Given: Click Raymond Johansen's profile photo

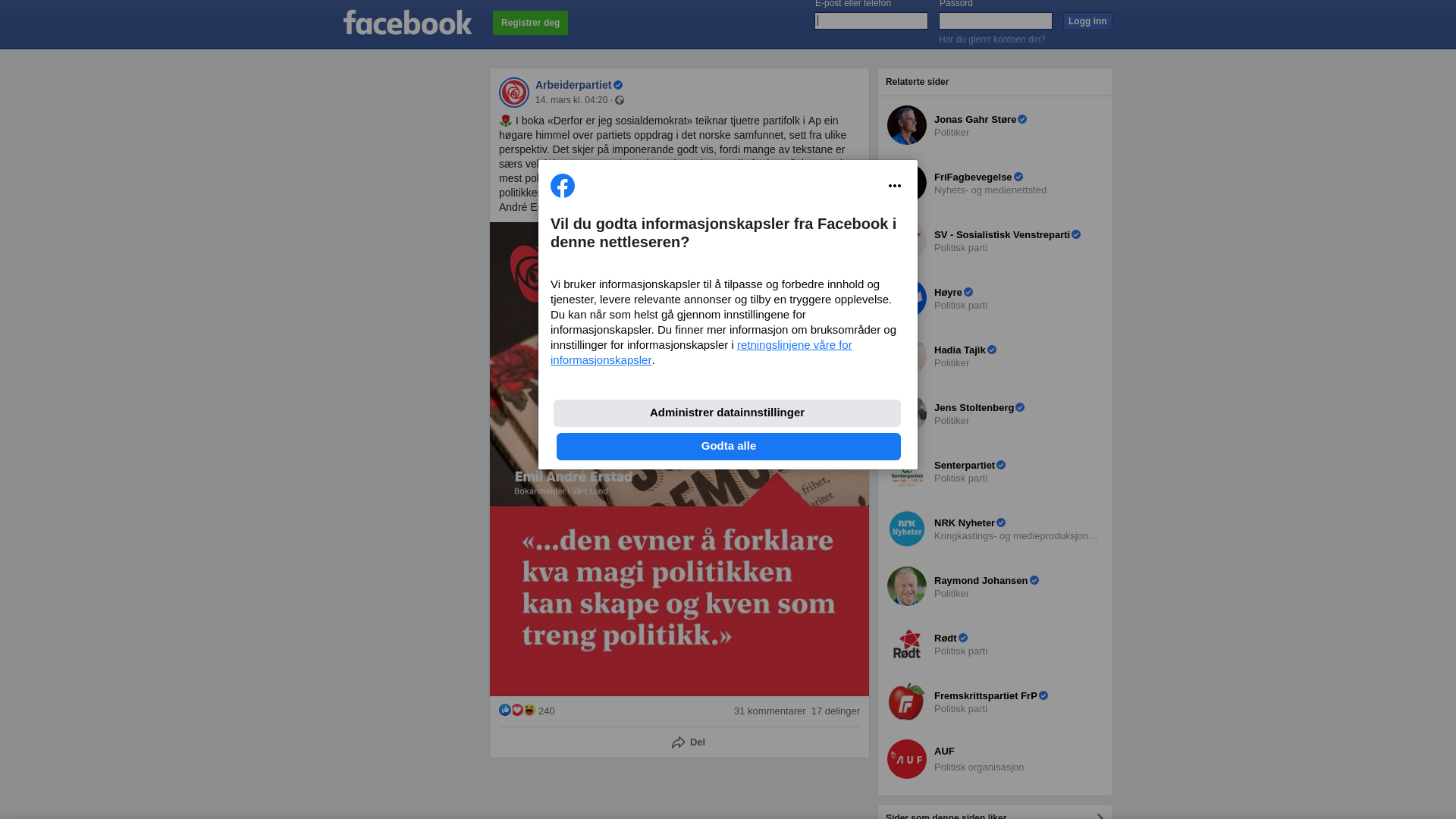Looking at the screenshot, I should (x=907, y=586).
